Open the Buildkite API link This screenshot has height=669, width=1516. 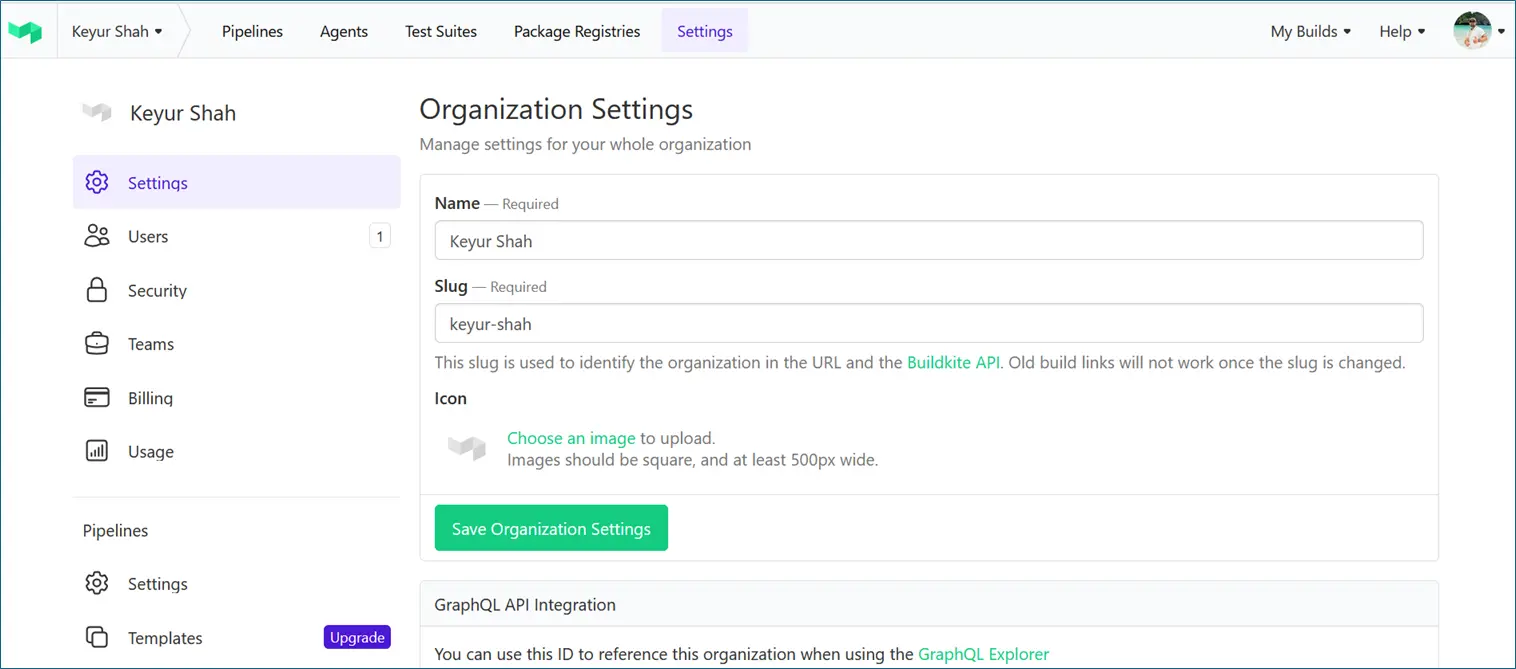953,362
